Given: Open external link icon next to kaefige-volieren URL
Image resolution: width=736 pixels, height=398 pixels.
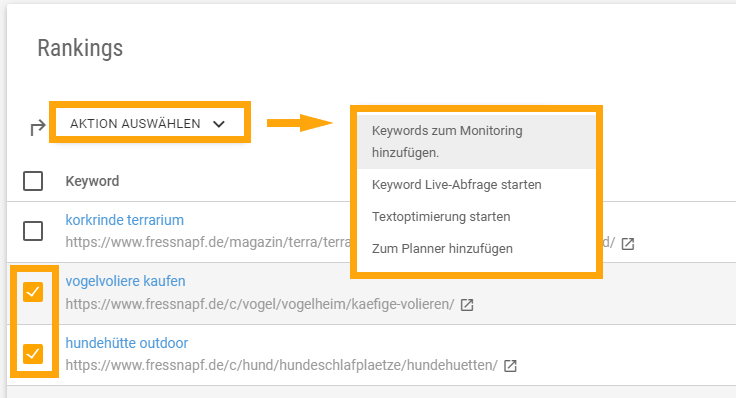Looking at the screenshot, I should point(467,305).
